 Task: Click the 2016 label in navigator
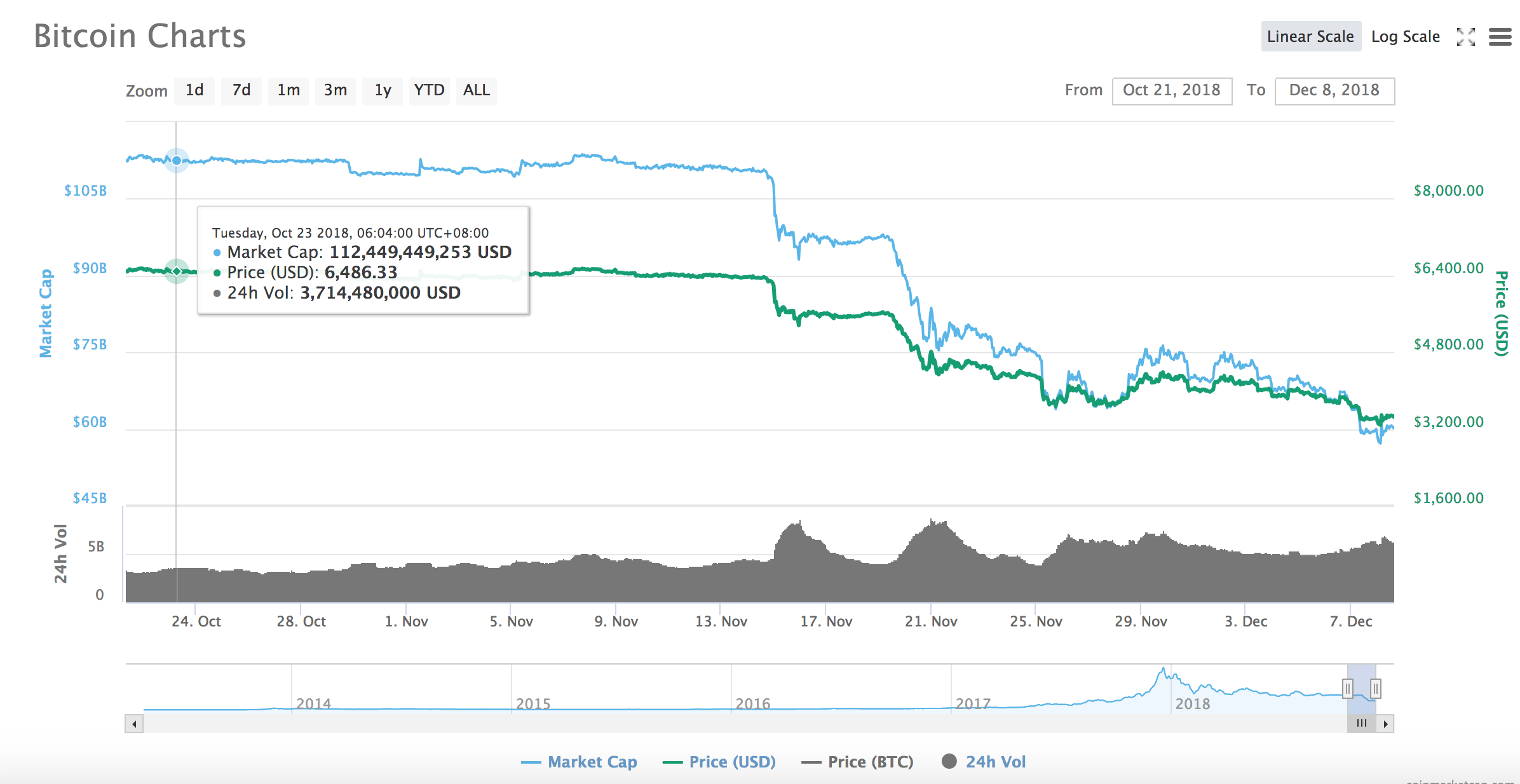tap(753, 704)
